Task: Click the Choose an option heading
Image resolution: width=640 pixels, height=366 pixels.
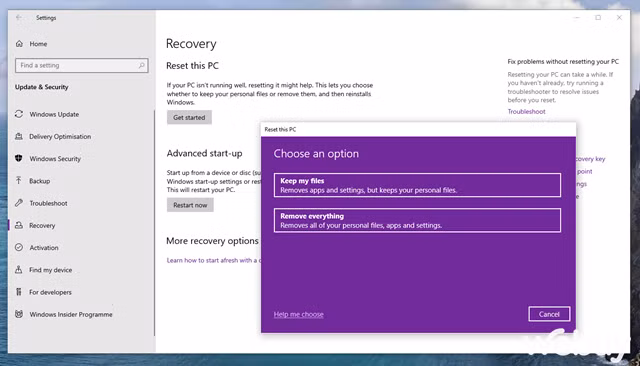Action: pyautogui.click(x=316, y=154)
